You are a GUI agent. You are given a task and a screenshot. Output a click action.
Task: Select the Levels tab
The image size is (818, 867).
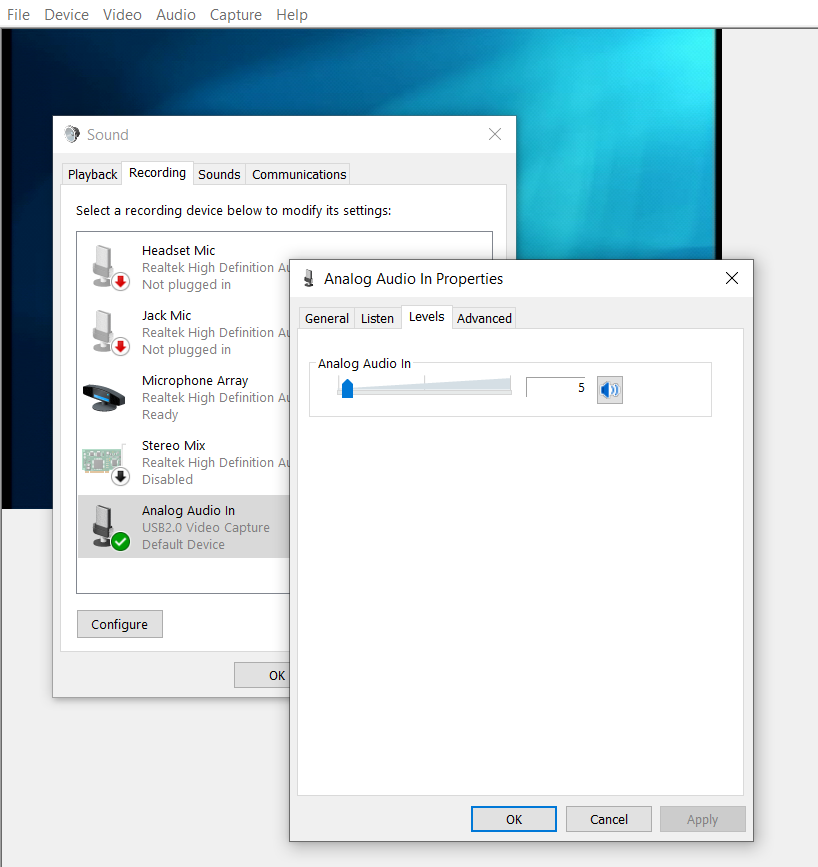click(x=426, y=317)
